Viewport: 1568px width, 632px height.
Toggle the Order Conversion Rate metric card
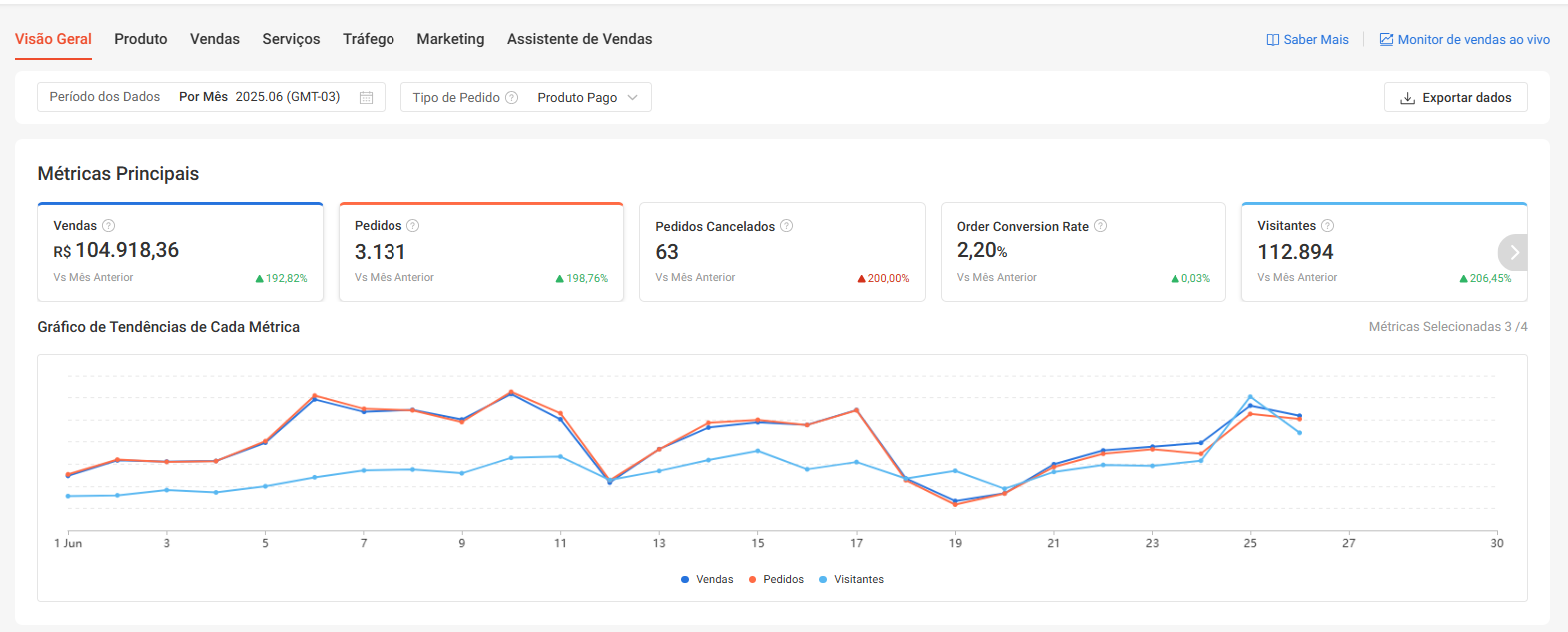click(1083, 252)
